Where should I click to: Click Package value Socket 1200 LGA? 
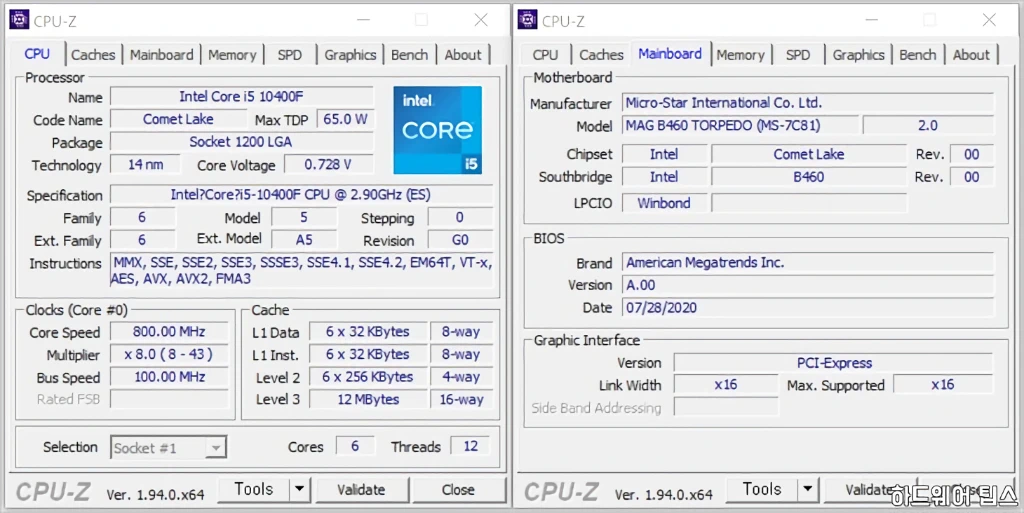[x=242, y=142]
